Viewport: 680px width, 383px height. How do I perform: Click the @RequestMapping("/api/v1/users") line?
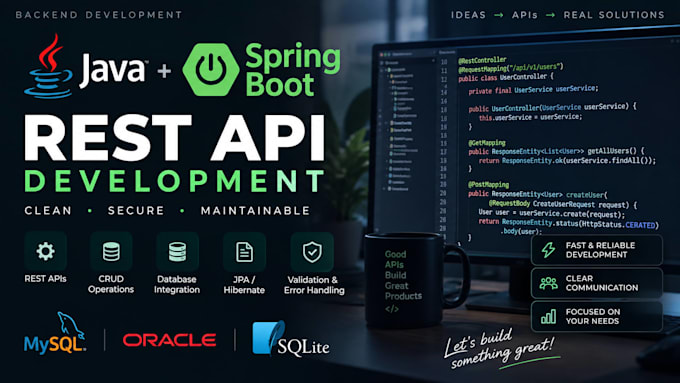[511, 68]
